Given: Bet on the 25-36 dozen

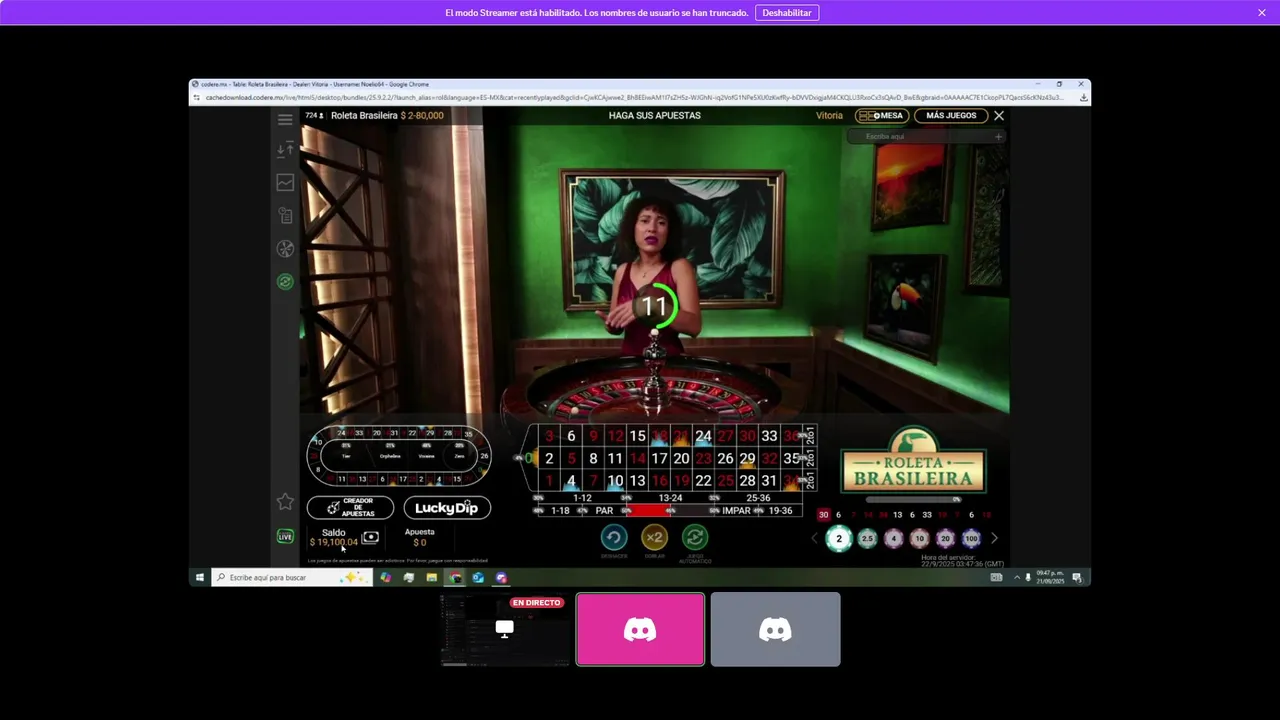Looking at the screenshot, I should point(758,498).
